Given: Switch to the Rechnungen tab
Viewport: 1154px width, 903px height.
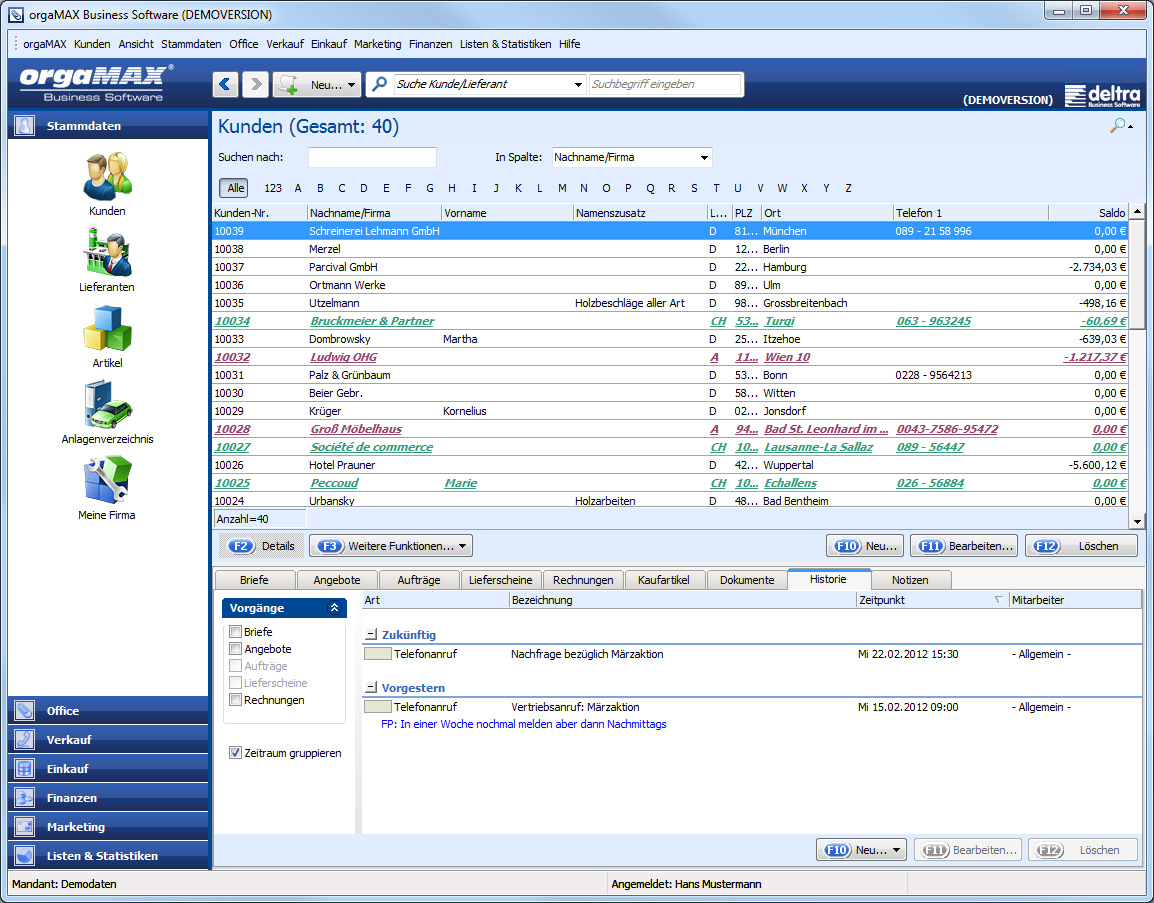Looking at the screenshot, I should [583, 580].
